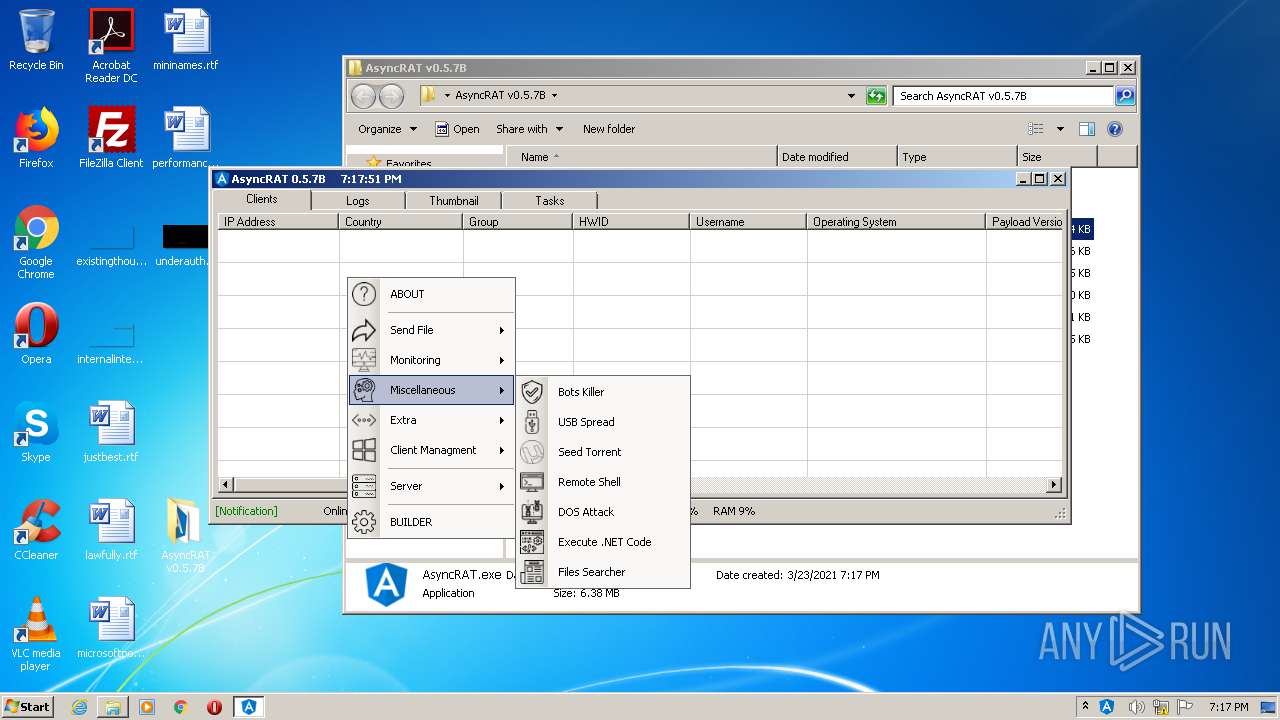Select Bots Killer menu entry
1280x720 pixels.
point(603,392)
